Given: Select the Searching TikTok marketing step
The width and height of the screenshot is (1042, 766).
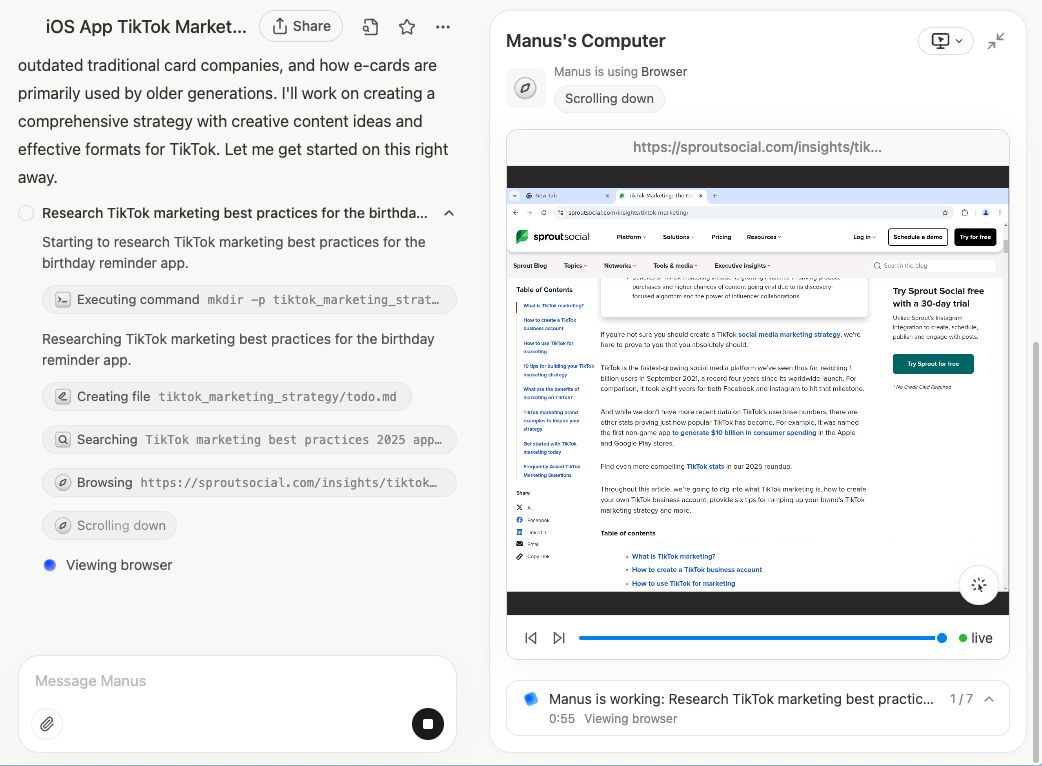Looking at the screenshot, I should point(249,440).
